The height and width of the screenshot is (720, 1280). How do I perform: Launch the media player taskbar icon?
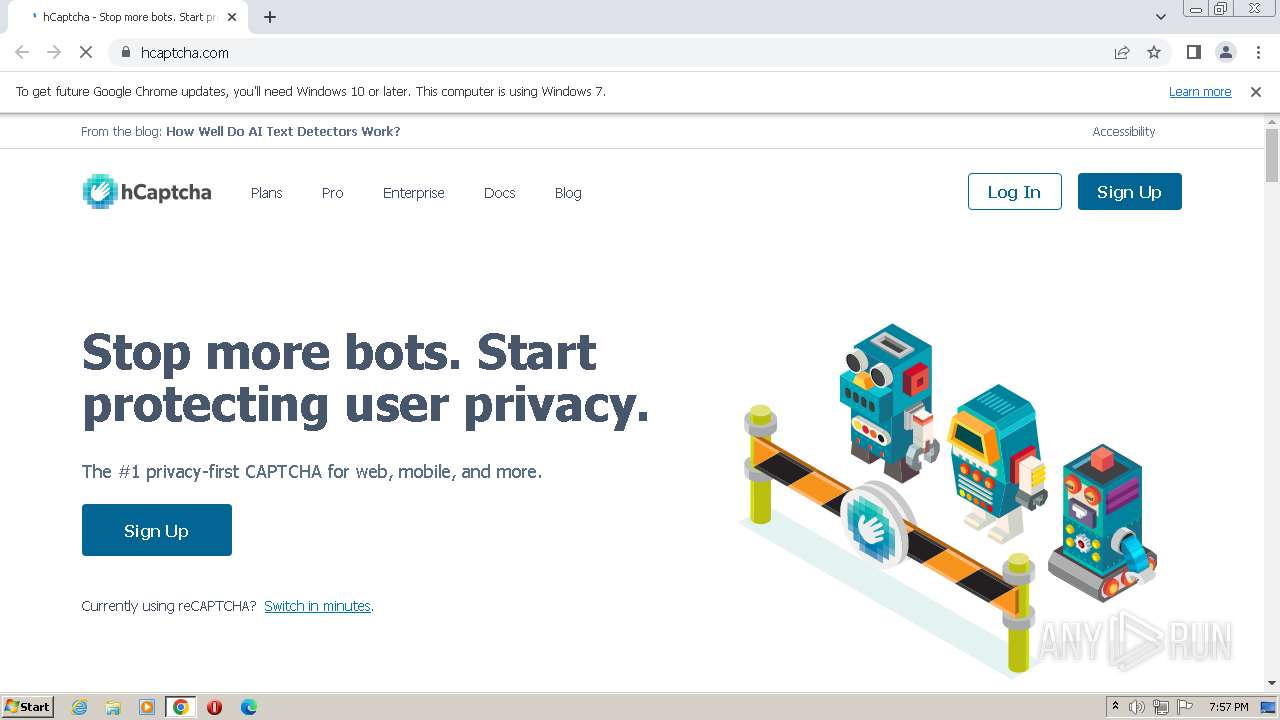(147, 707)
